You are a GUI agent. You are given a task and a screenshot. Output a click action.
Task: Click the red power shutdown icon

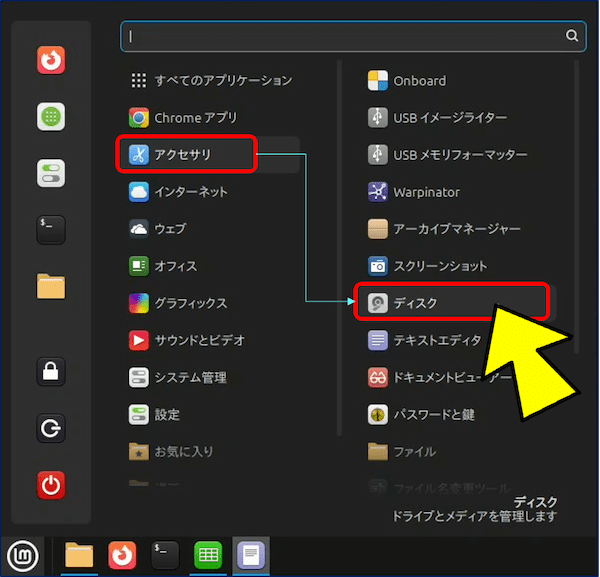[51, 487]
